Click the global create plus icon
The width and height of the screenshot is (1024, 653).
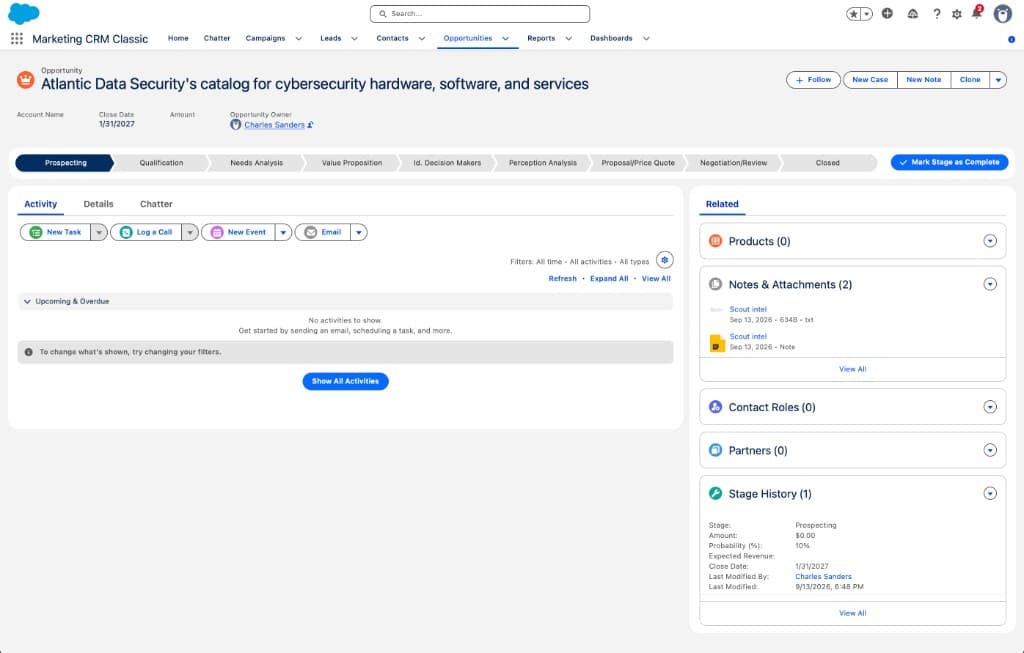click(x=887, y=13)
